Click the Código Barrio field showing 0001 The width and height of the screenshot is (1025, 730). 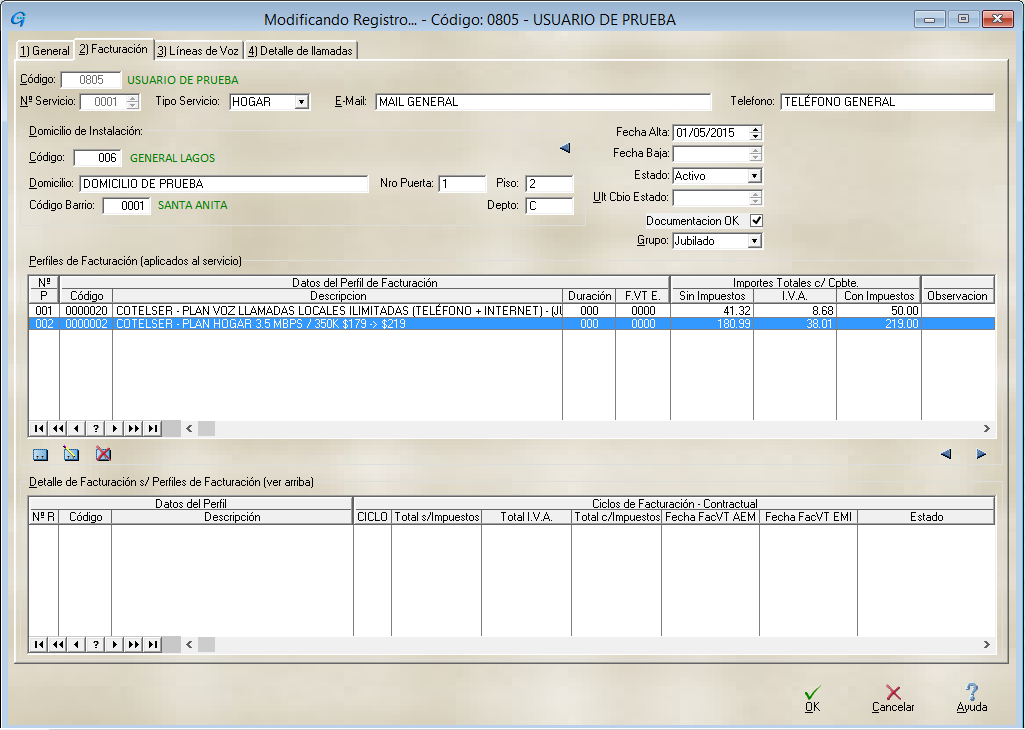click(x=126, y=206)
